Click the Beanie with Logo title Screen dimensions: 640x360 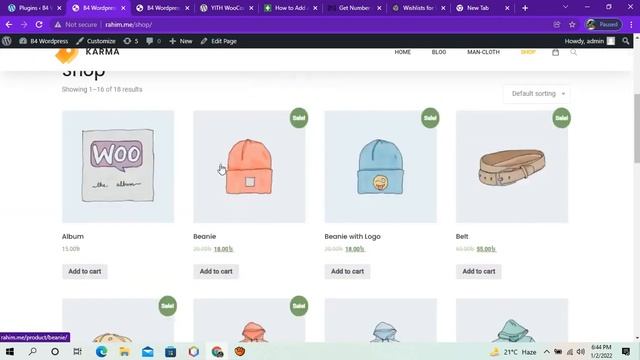click(x=352, y=236)
